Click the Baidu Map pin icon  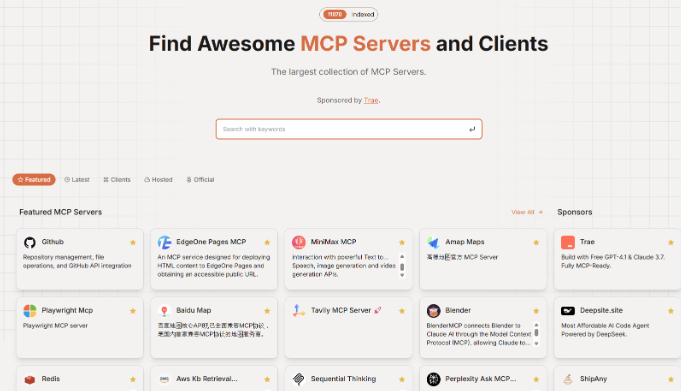[x=164, y=311]
